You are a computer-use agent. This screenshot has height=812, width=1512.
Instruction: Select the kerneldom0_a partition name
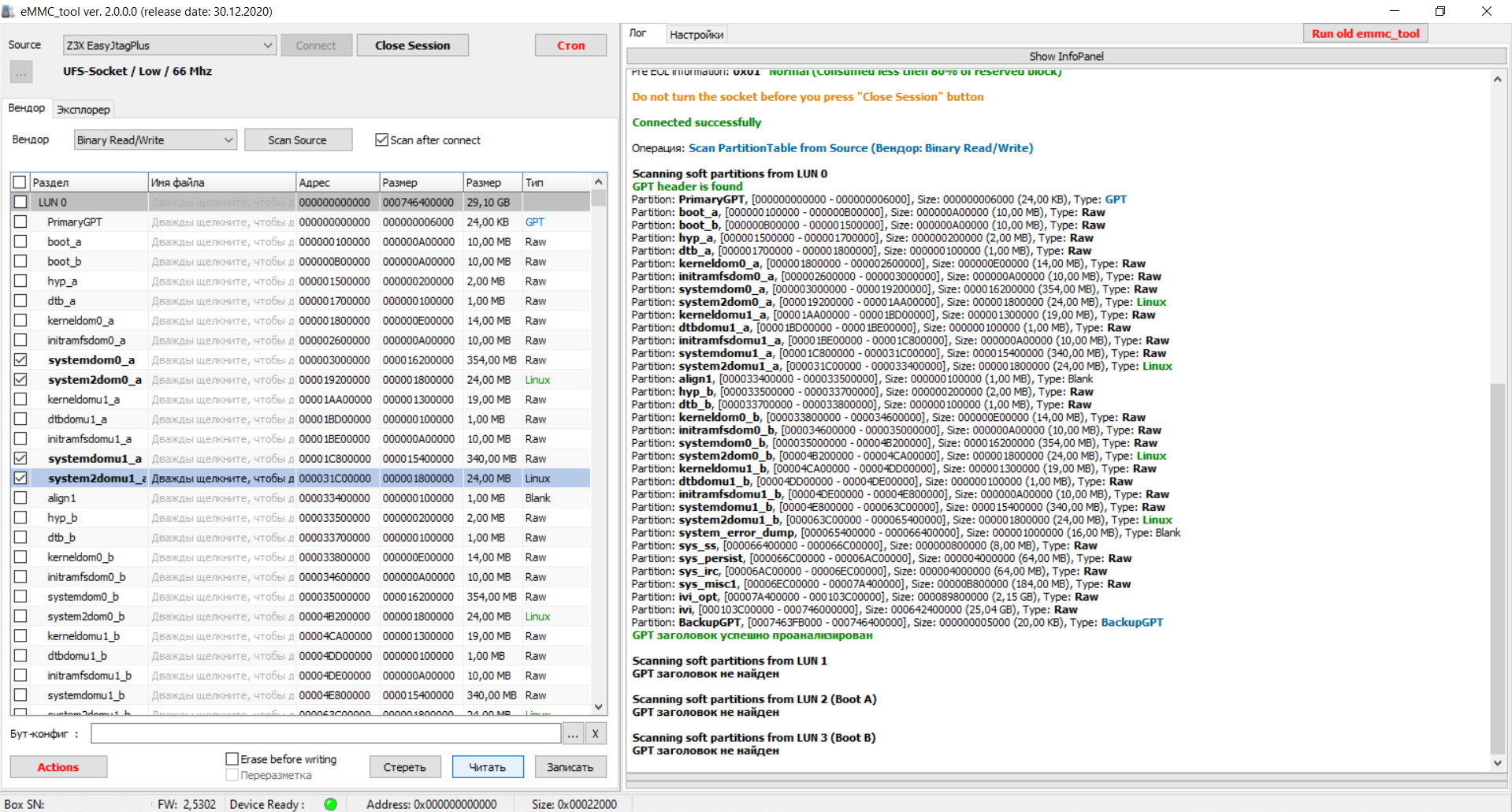point(80,320)
